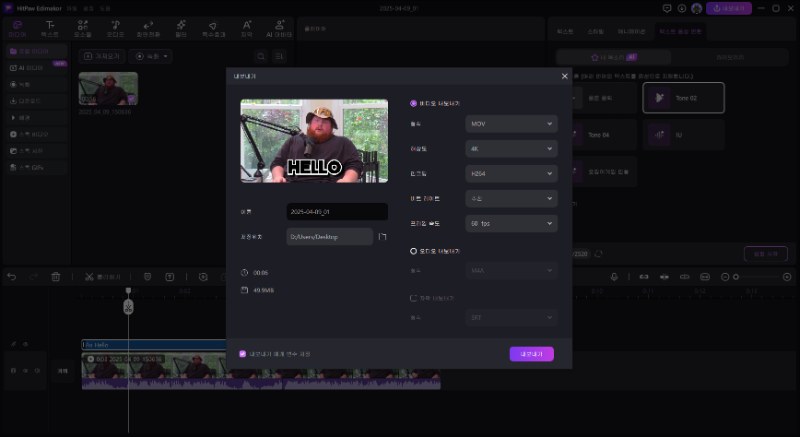Click the delete trash icon above timeline
This screenshot has height=437, width=800.
point(56,277)
